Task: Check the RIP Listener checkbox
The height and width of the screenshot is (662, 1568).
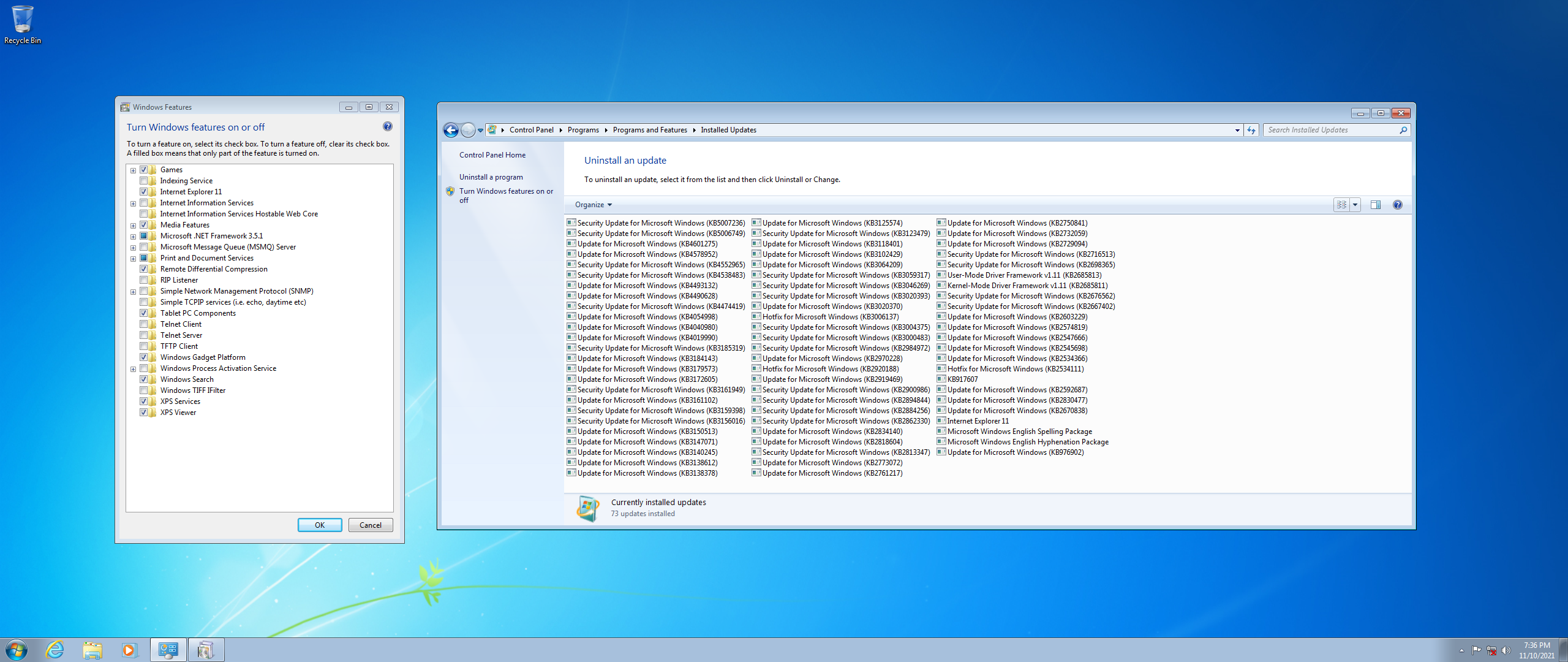Action: tap(144, 280)
